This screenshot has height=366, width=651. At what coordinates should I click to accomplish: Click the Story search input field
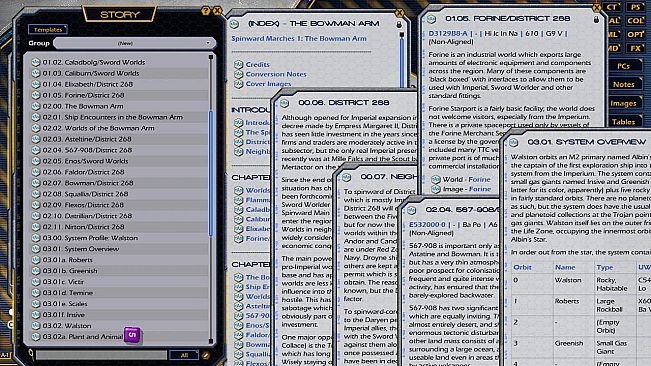[101, 355]
